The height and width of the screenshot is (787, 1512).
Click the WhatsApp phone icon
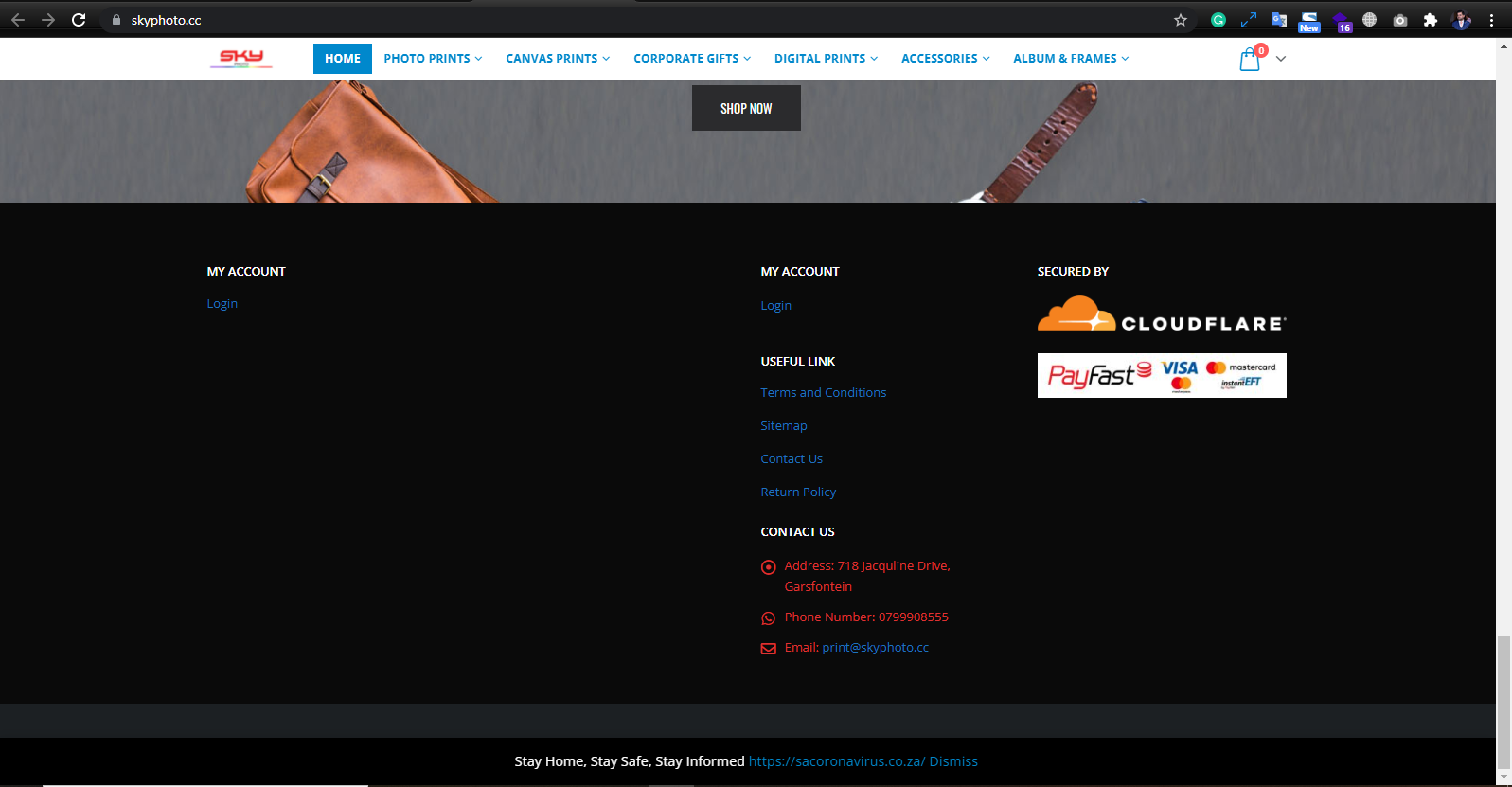(x=769, y=618)
